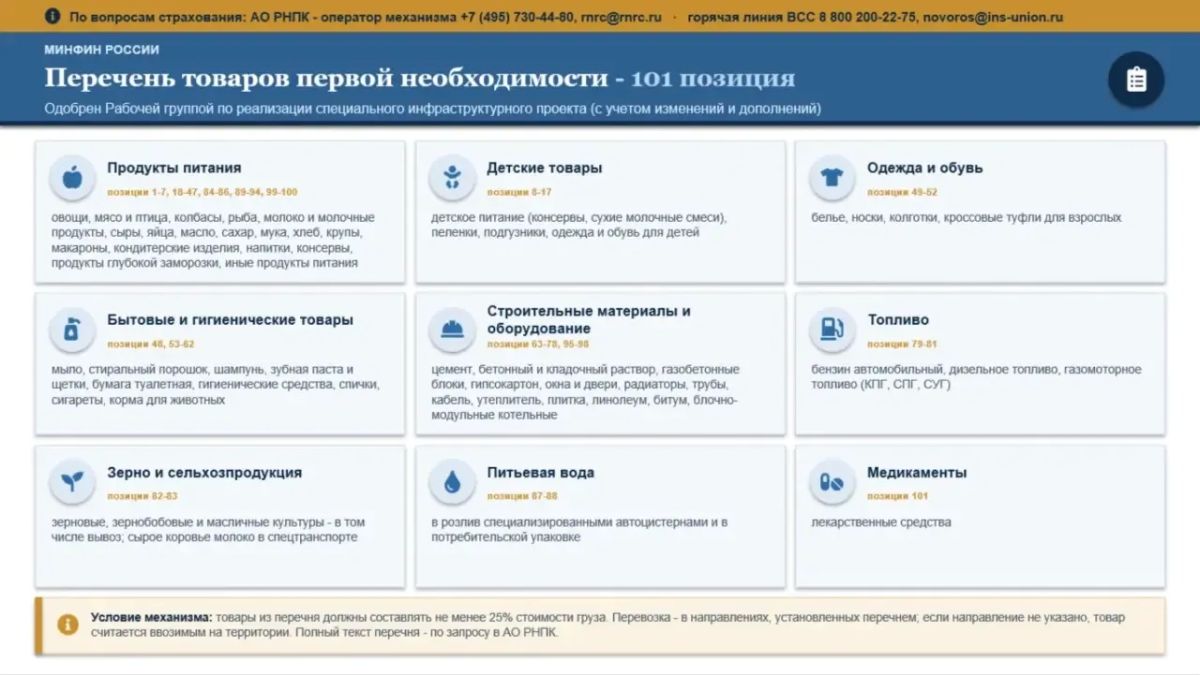The height and width of the screenshot is (675, 1200).
Task: Click description starting 'детское питание (консервы'
Action: coord(579,225)
